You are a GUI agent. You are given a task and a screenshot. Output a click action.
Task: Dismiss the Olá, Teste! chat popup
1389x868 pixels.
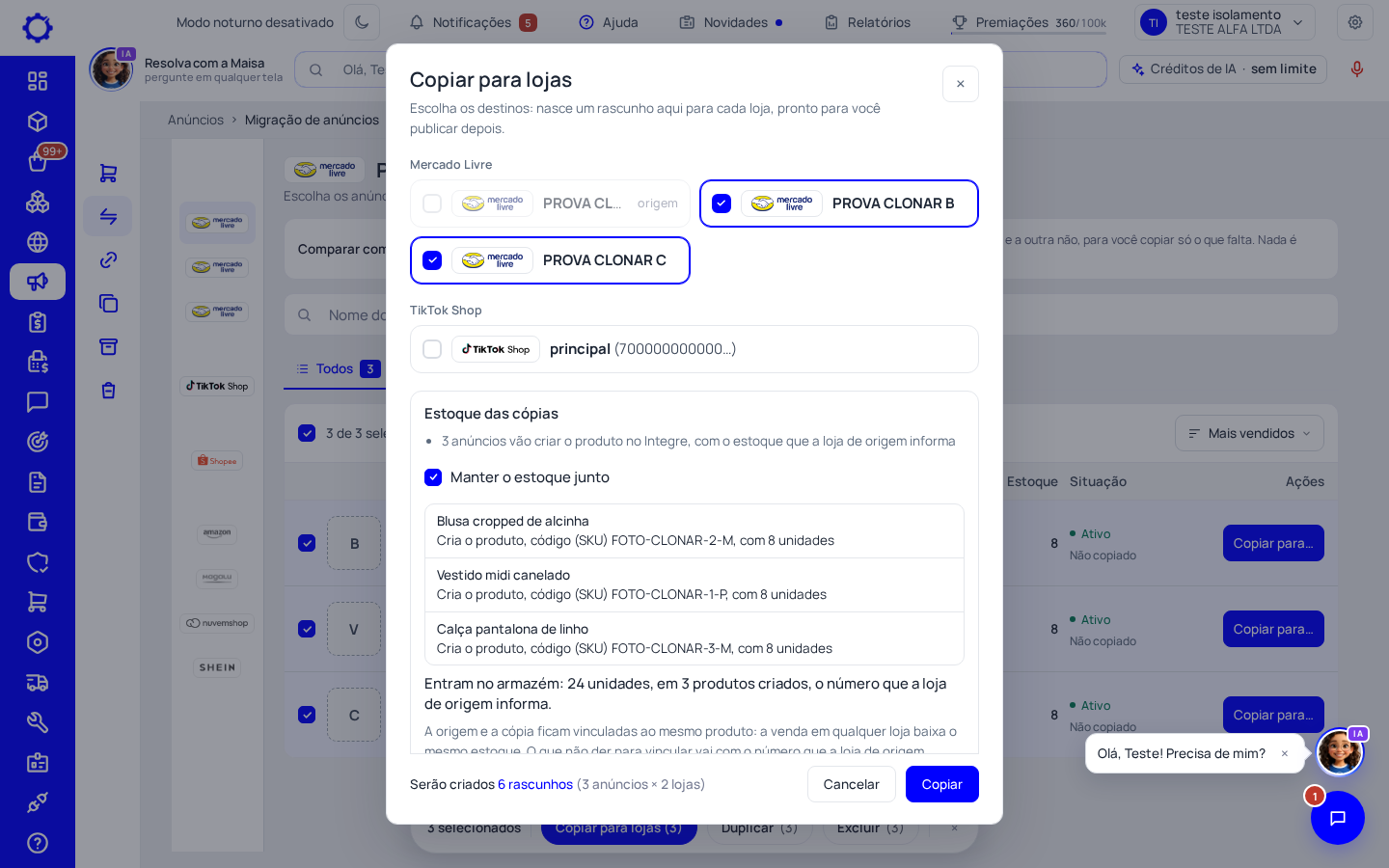click(1285, 753)
